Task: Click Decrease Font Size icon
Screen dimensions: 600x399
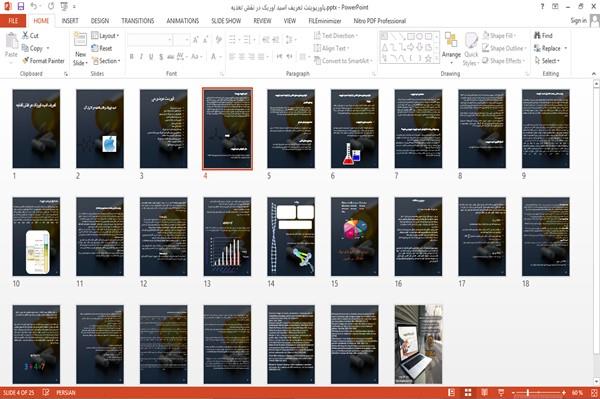Action: pos(206,39)
